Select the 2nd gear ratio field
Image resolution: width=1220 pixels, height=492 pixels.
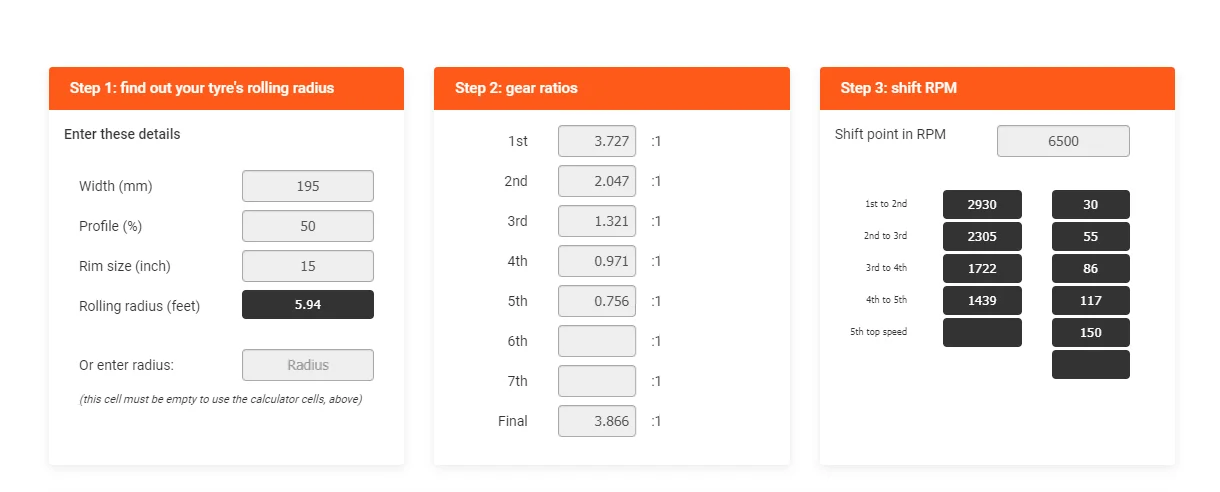[597, 181]
